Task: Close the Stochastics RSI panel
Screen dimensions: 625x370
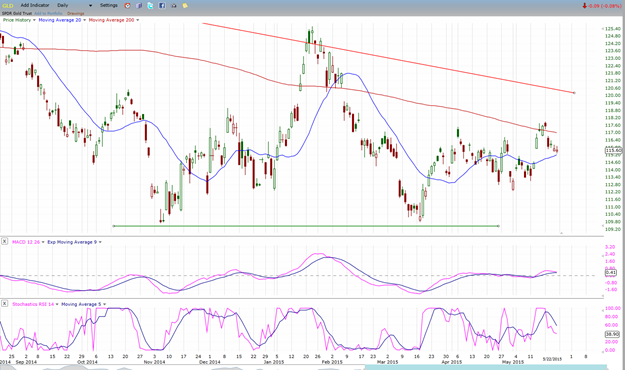Action: pyautogui.click(x=4, y=303)
